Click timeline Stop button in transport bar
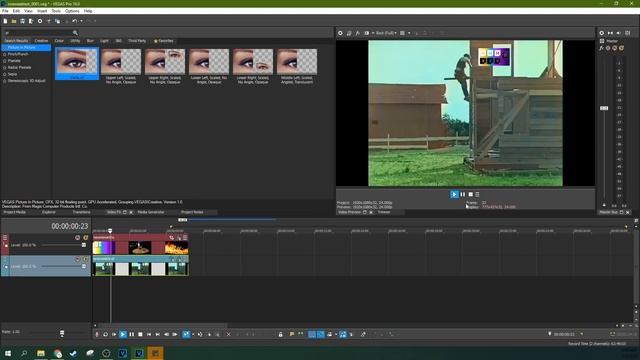 [140, 334]
